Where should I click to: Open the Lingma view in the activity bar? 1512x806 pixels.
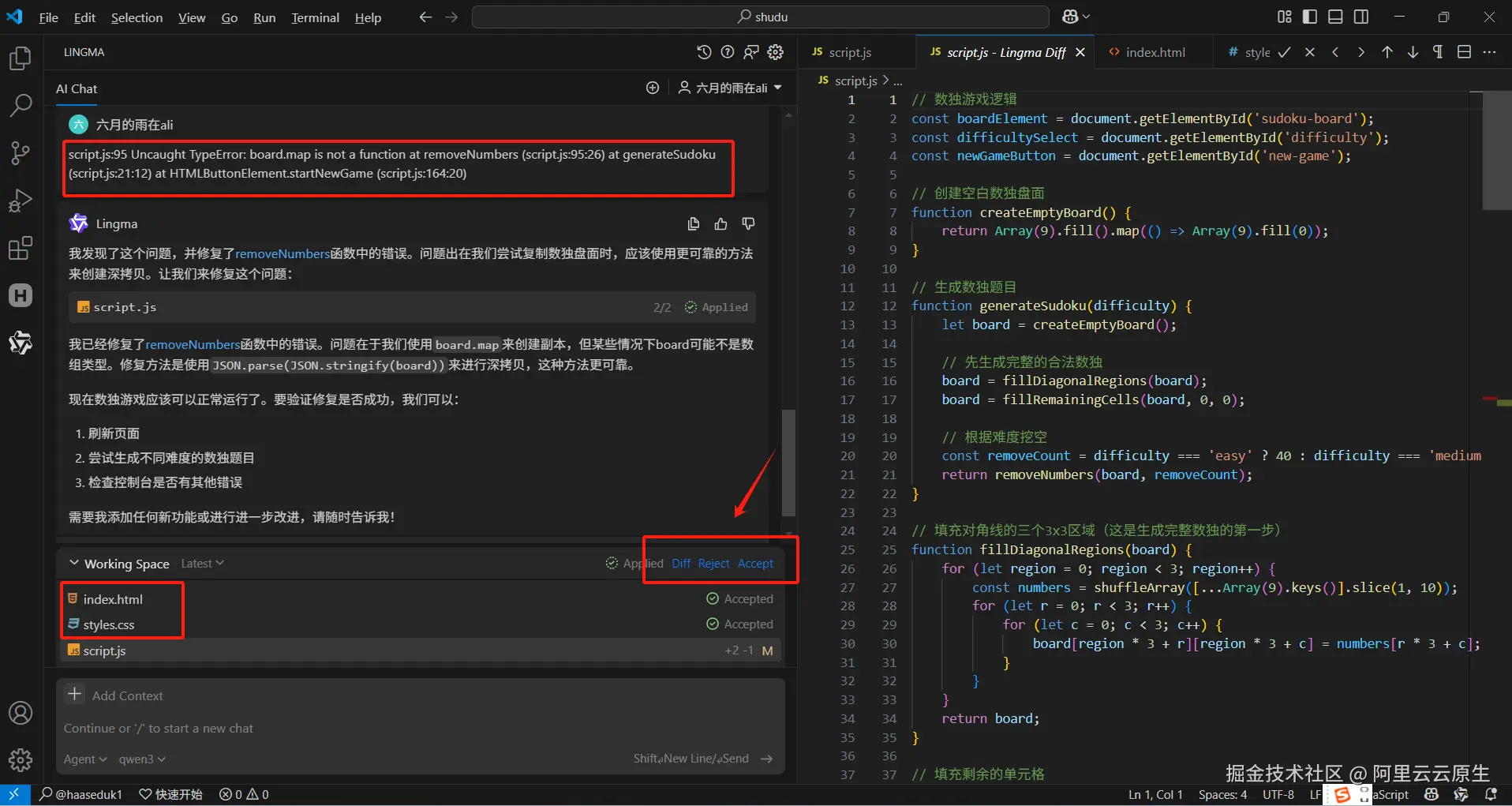[21, 343]
